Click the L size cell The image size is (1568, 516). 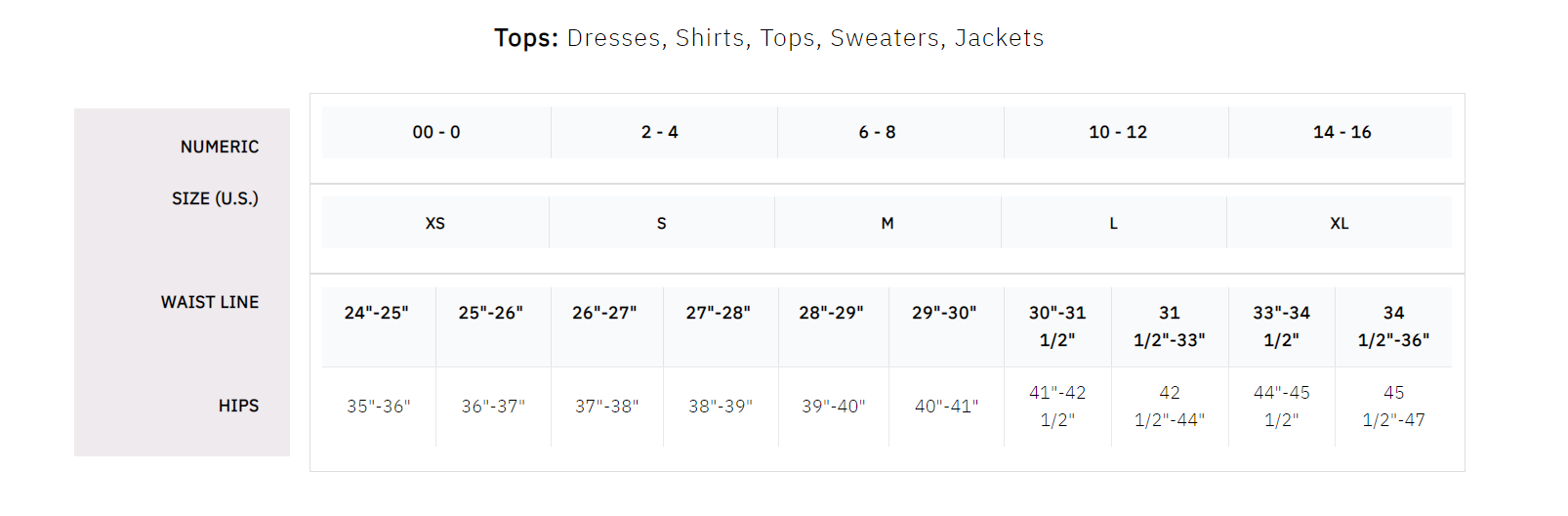tap(1113, 223)
